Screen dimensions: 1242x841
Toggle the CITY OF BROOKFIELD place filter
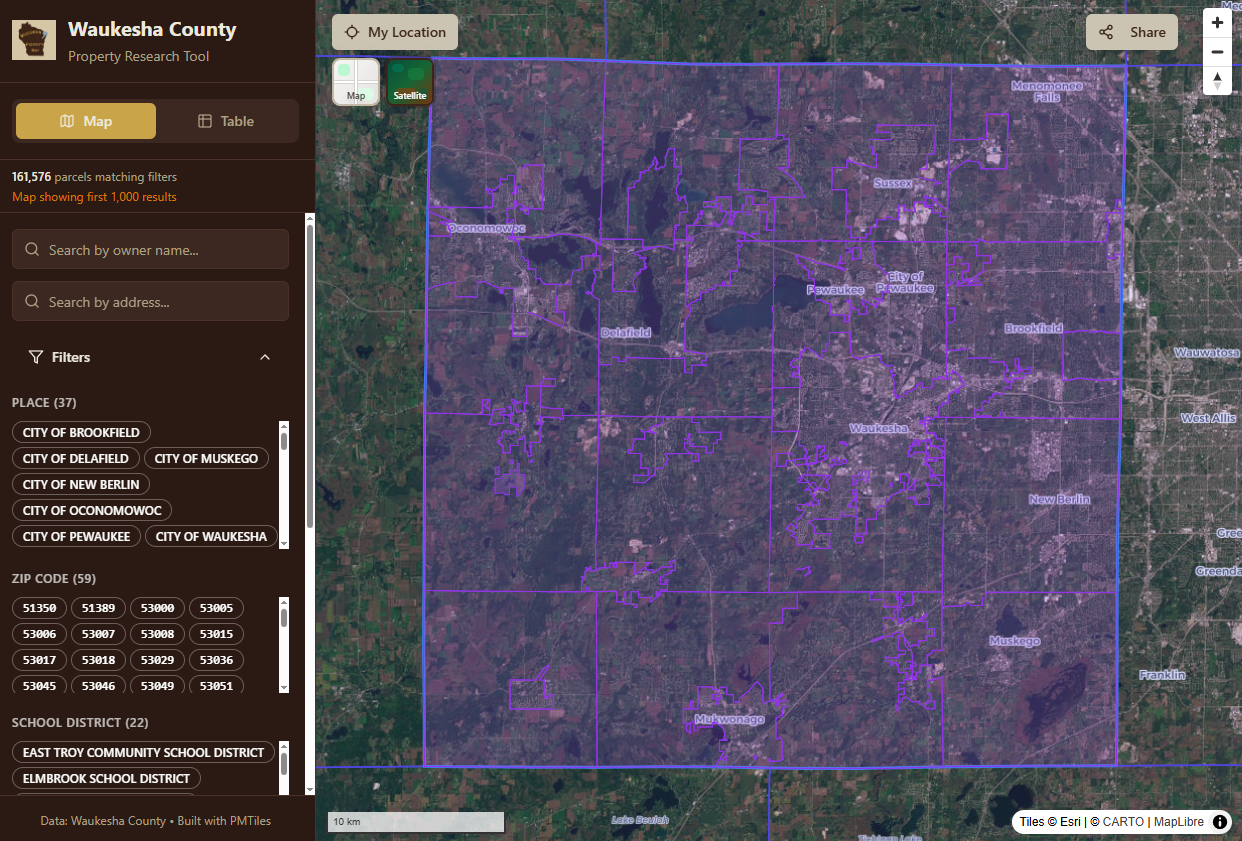click(81, 432)
